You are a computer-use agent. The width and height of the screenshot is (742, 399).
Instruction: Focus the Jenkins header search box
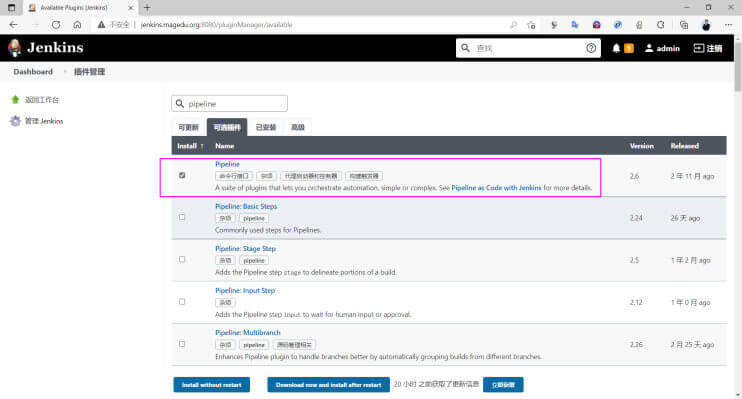click(528, 48)
